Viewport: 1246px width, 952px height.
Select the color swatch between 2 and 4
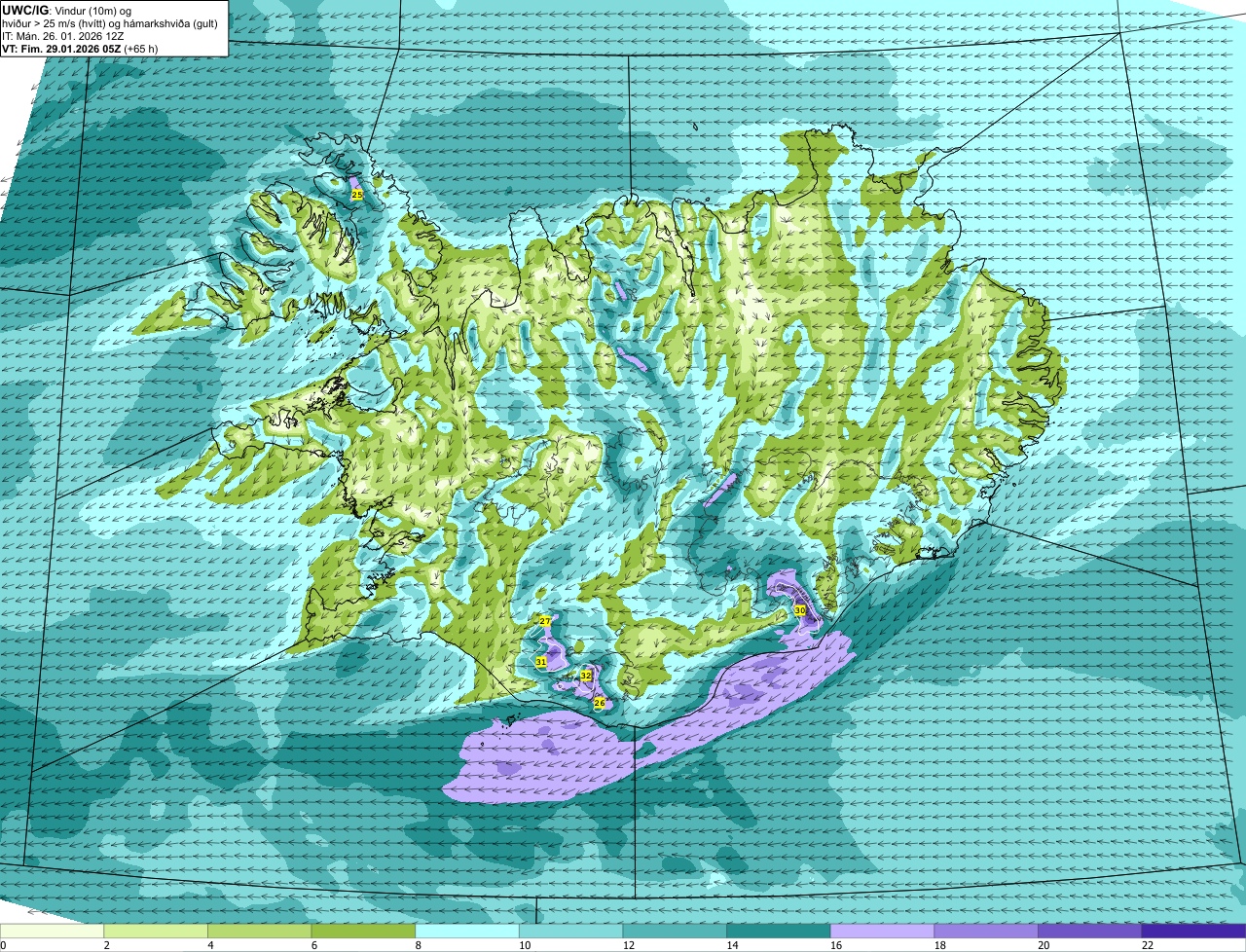pyautogui.click(x=155, y=931)
